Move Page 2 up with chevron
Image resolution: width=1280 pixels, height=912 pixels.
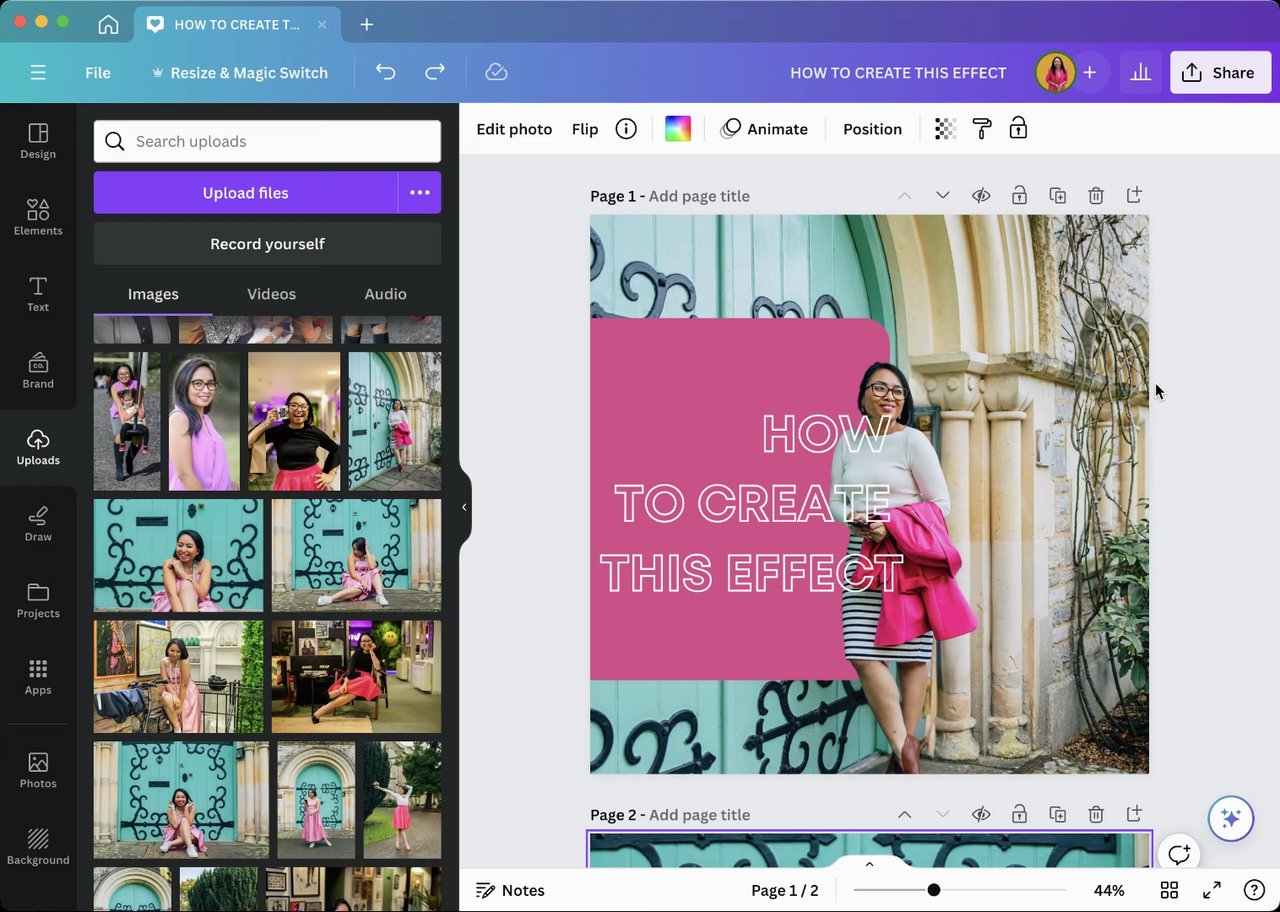coord(904,815)
